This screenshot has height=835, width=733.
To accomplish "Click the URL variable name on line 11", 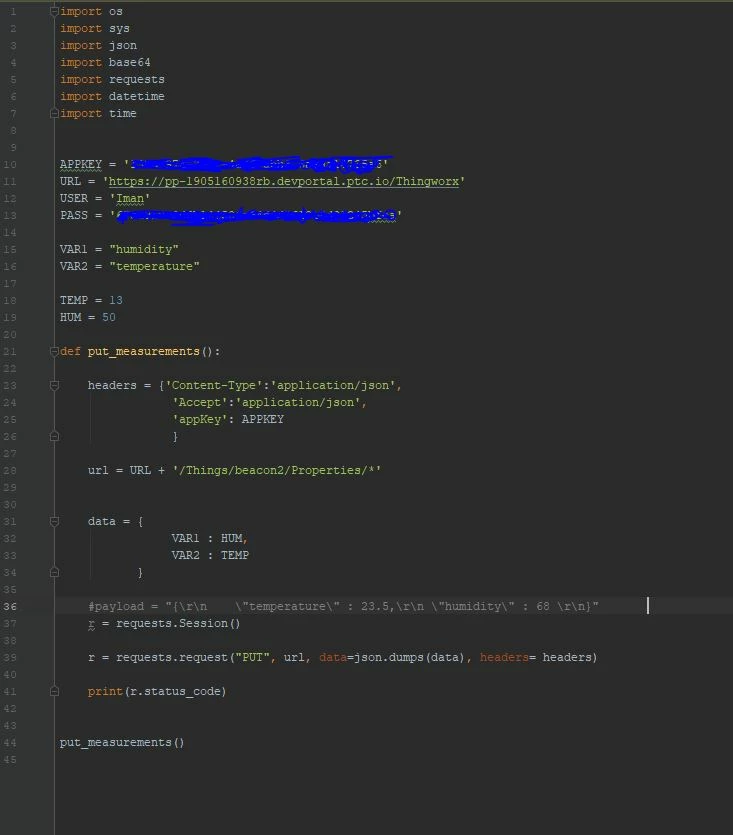I will click(70, 181).
